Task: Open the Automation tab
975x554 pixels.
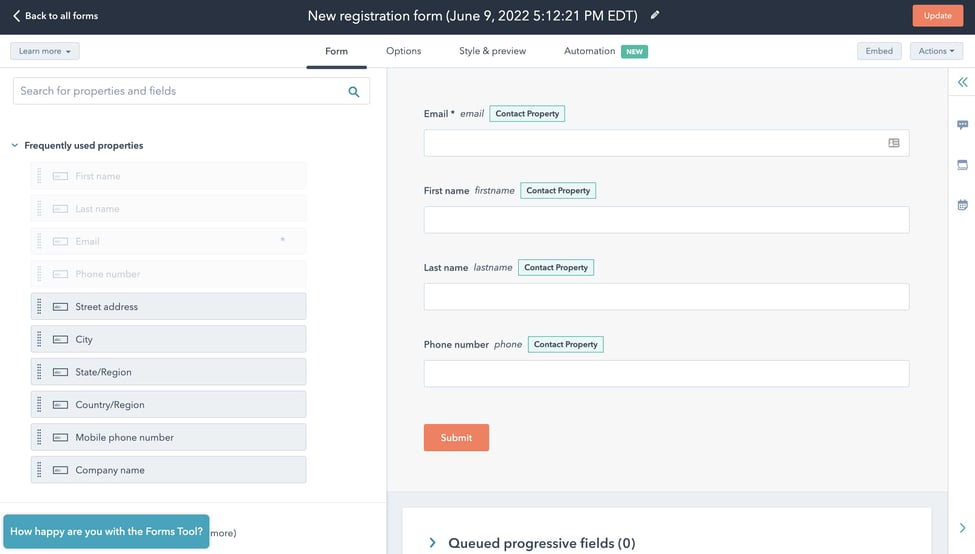Action: pyautogui.click(x=589, y=51)
